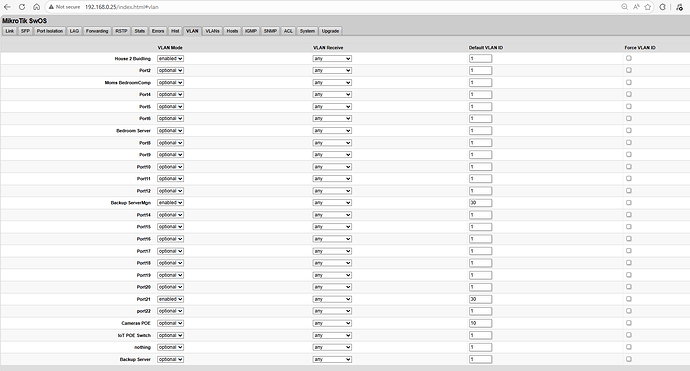Toggle Force VLAN ID for Backup ServerMgn
The image size is (690, 371).
coord(628,202)
